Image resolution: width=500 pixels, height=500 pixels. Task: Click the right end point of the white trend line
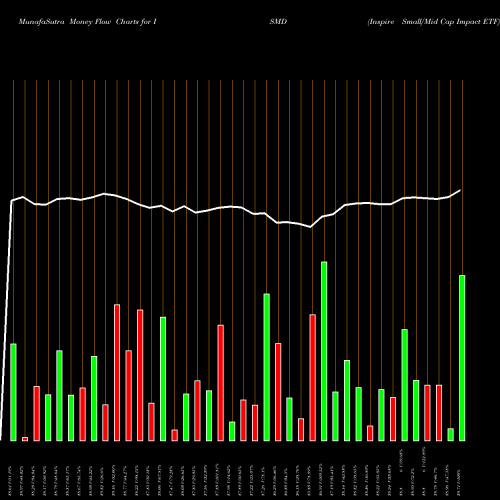point(461,190)
